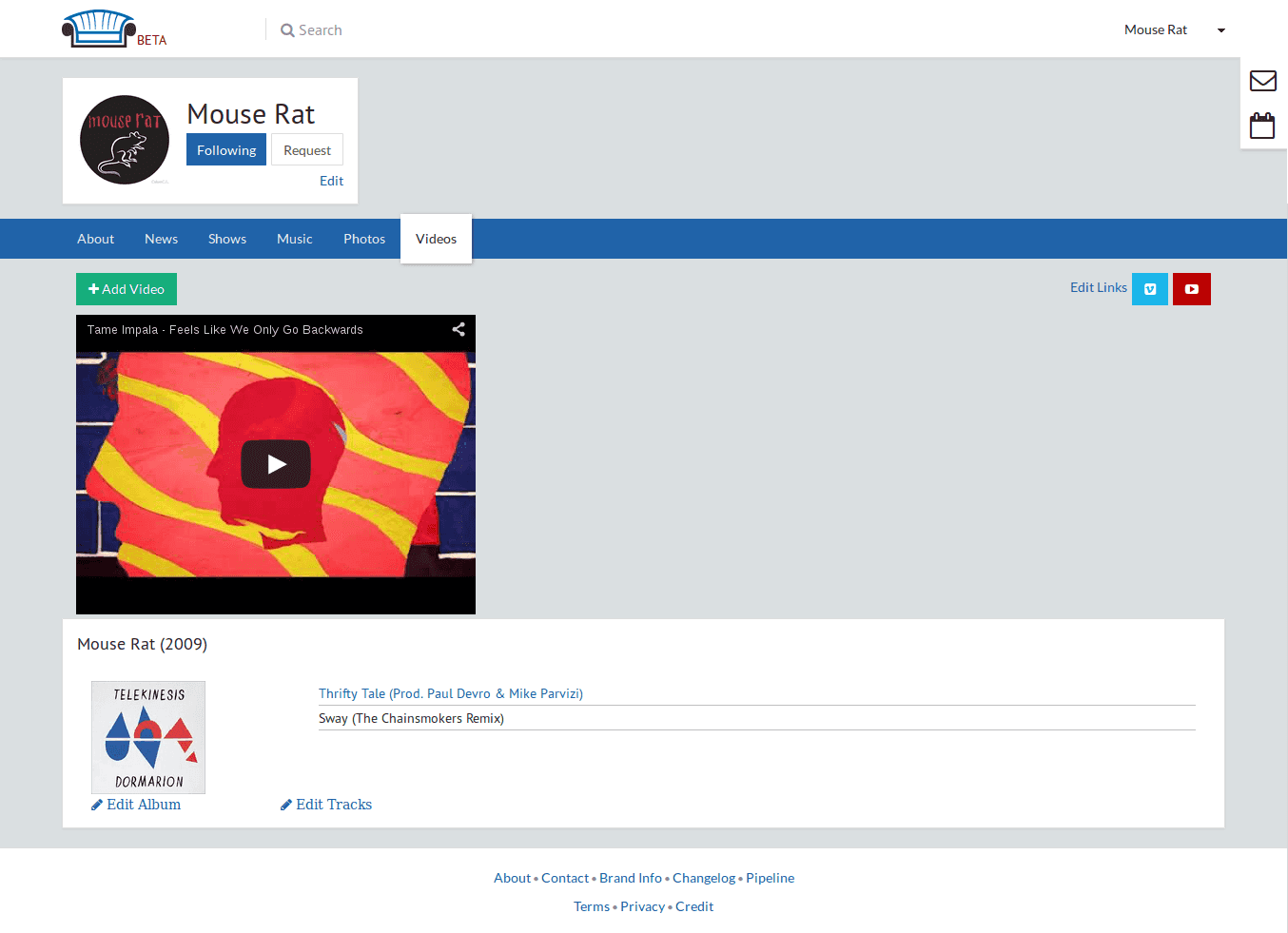Viewport: 1288px width, 933px height.
Task: Open footer Privacy link
Action: 643,906
